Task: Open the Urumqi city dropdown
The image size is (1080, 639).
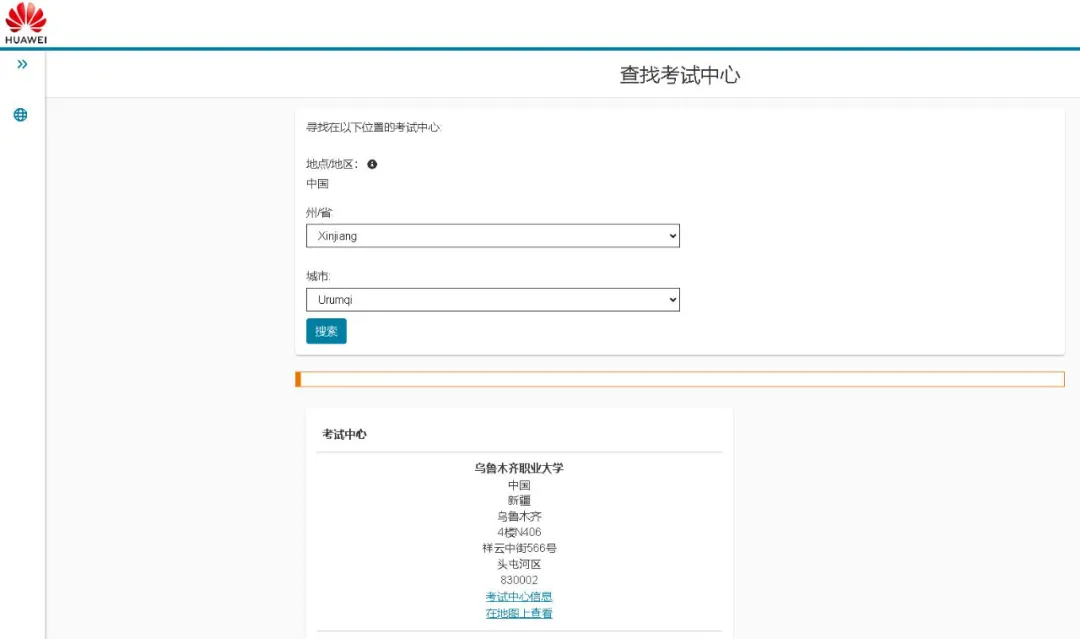Action: [x=492, y=300]
